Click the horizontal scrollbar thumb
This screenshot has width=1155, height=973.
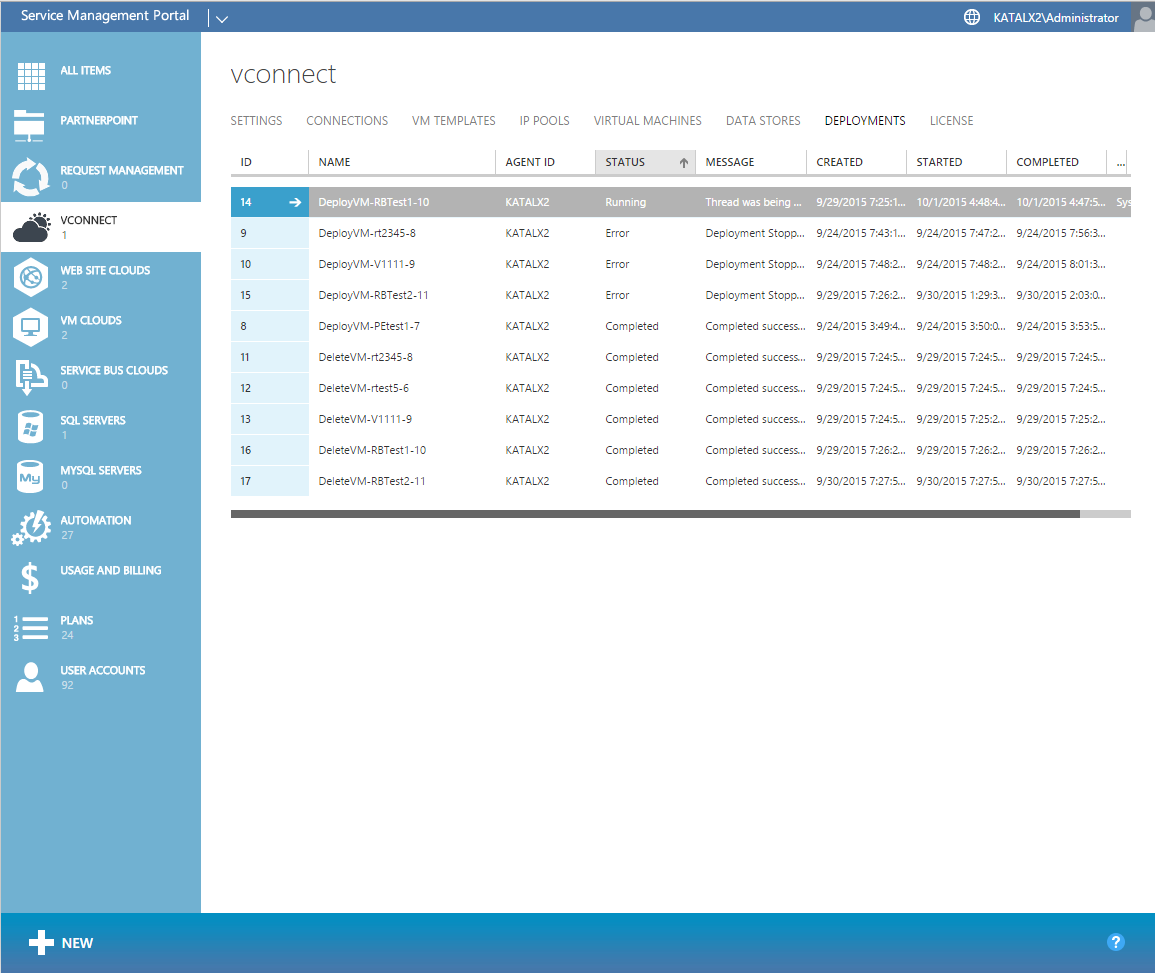tap(655, 514)
